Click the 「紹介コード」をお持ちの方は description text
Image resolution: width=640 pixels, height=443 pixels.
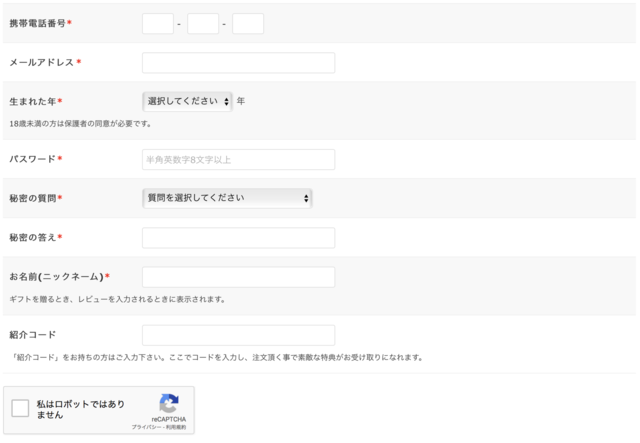216,358
